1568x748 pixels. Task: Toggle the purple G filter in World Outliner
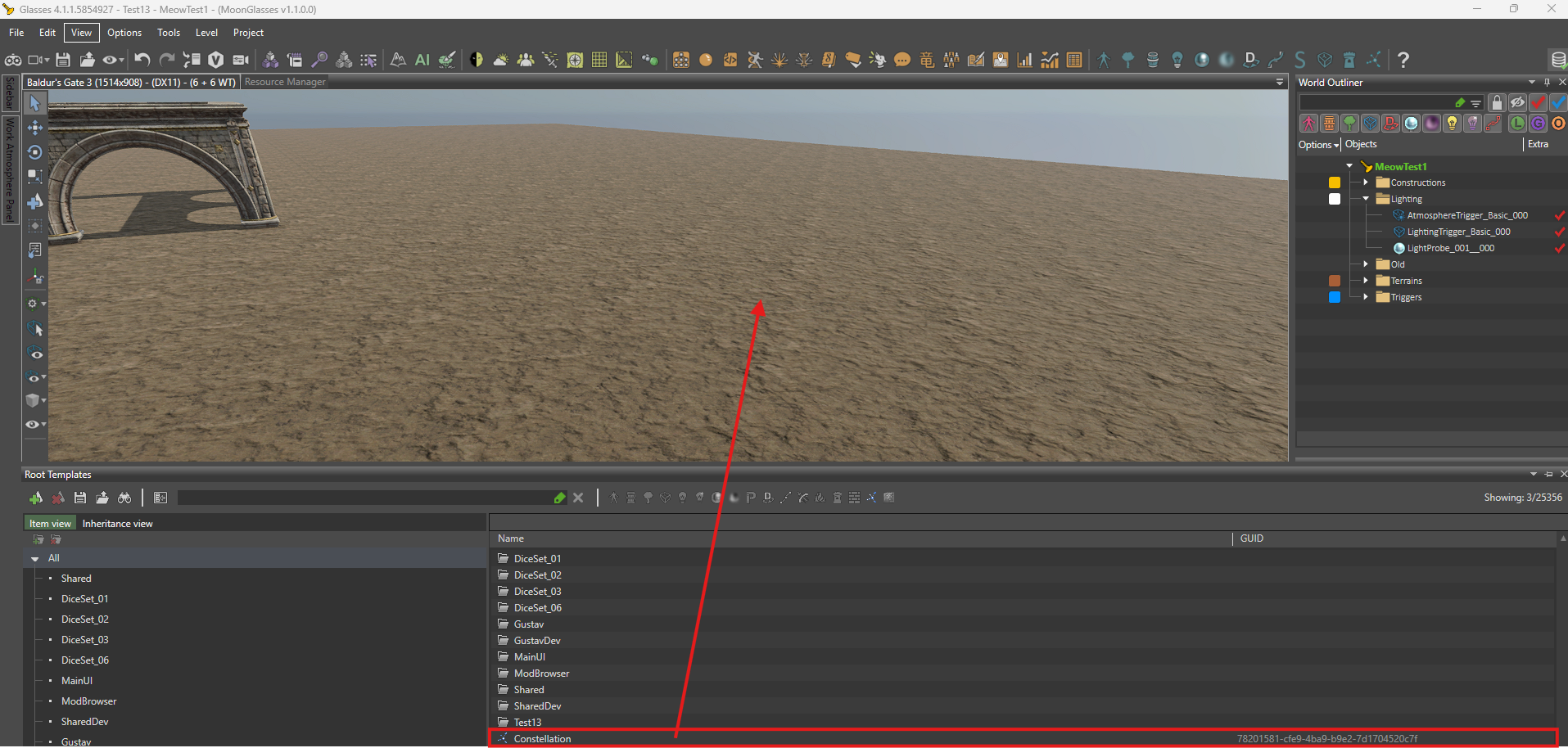pos(1539,124)
